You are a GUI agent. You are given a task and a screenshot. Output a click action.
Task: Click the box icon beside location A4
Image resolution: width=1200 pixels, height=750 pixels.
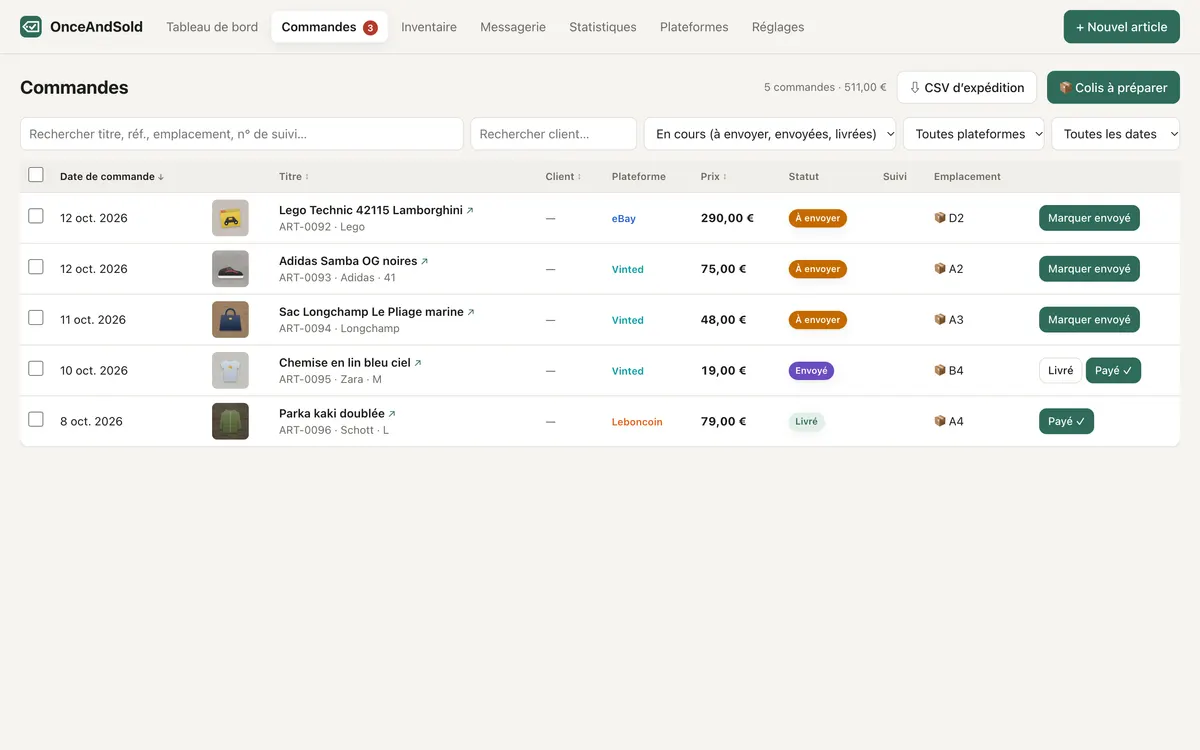point(940,422)
